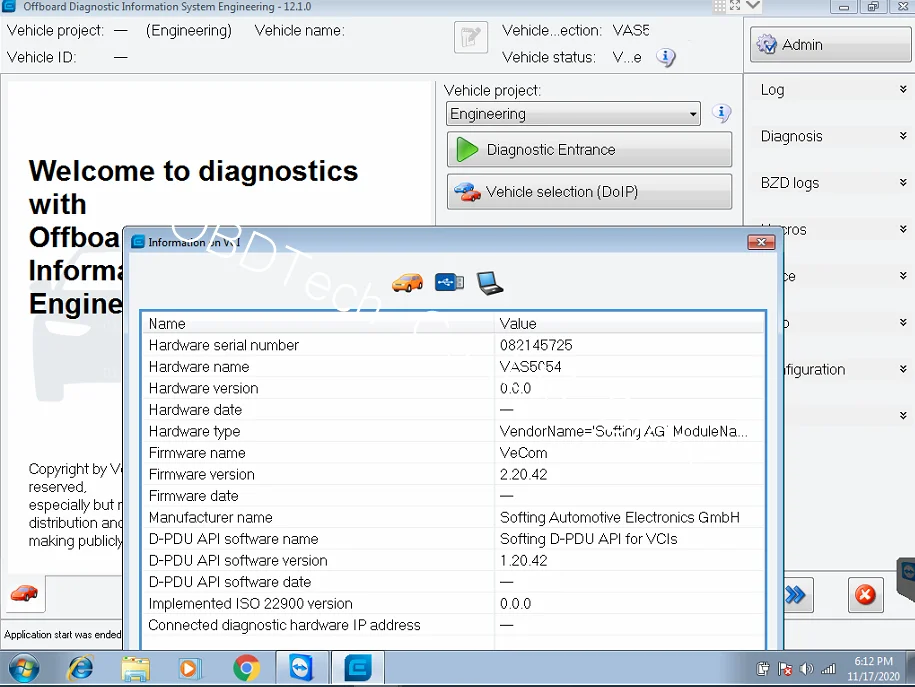The image size is (915, 687).
Task: Open the Windows Start menu
Action: 24,668
